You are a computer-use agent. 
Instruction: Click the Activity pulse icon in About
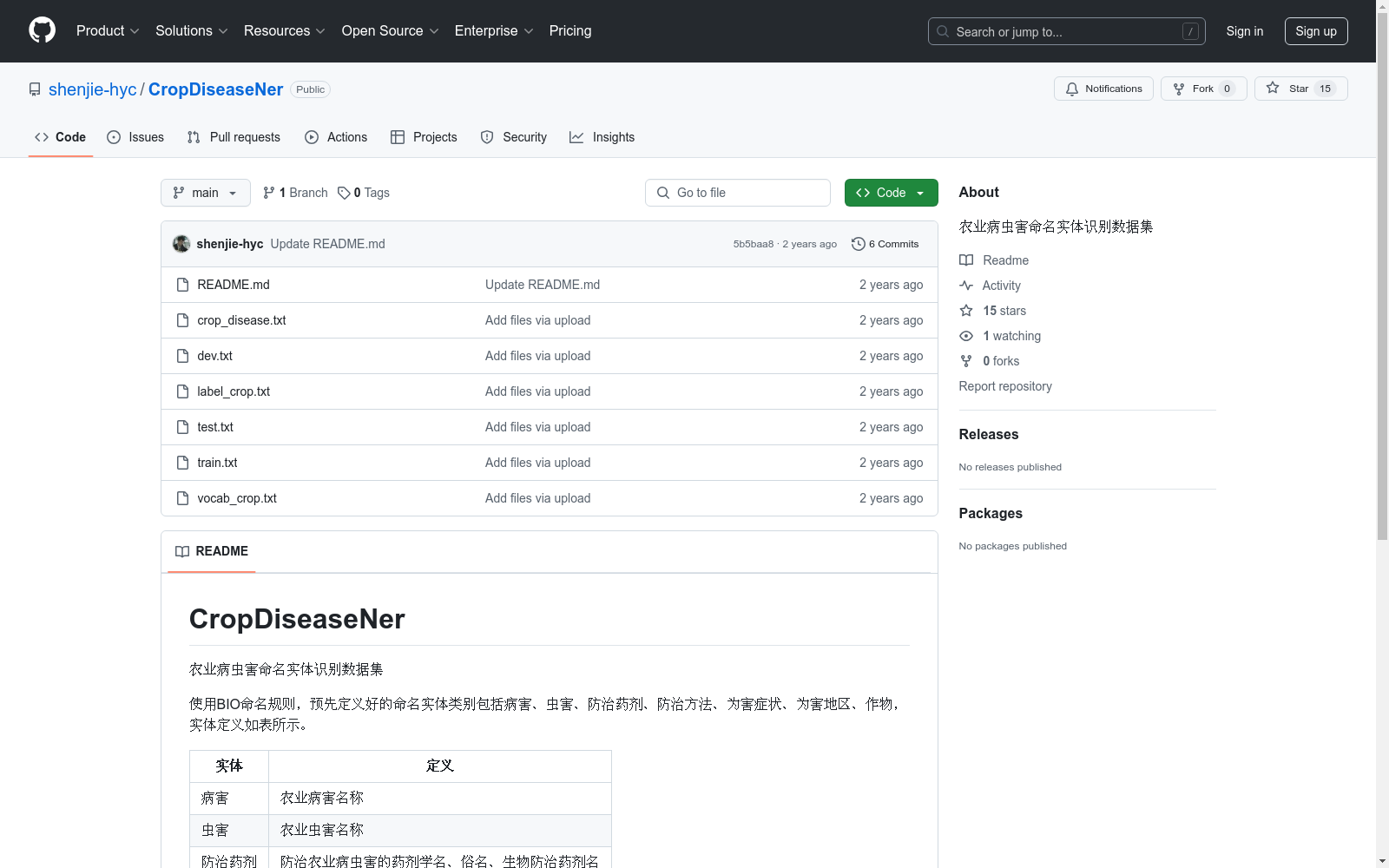(x=966, y=286)
